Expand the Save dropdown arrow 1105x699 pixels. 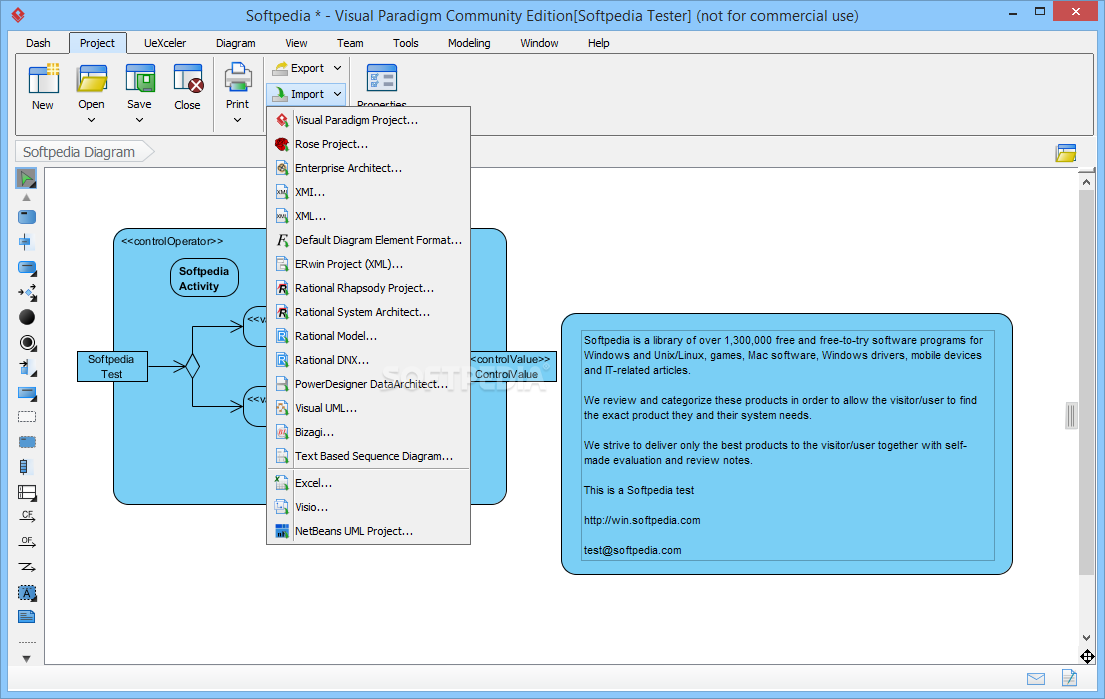140,120
